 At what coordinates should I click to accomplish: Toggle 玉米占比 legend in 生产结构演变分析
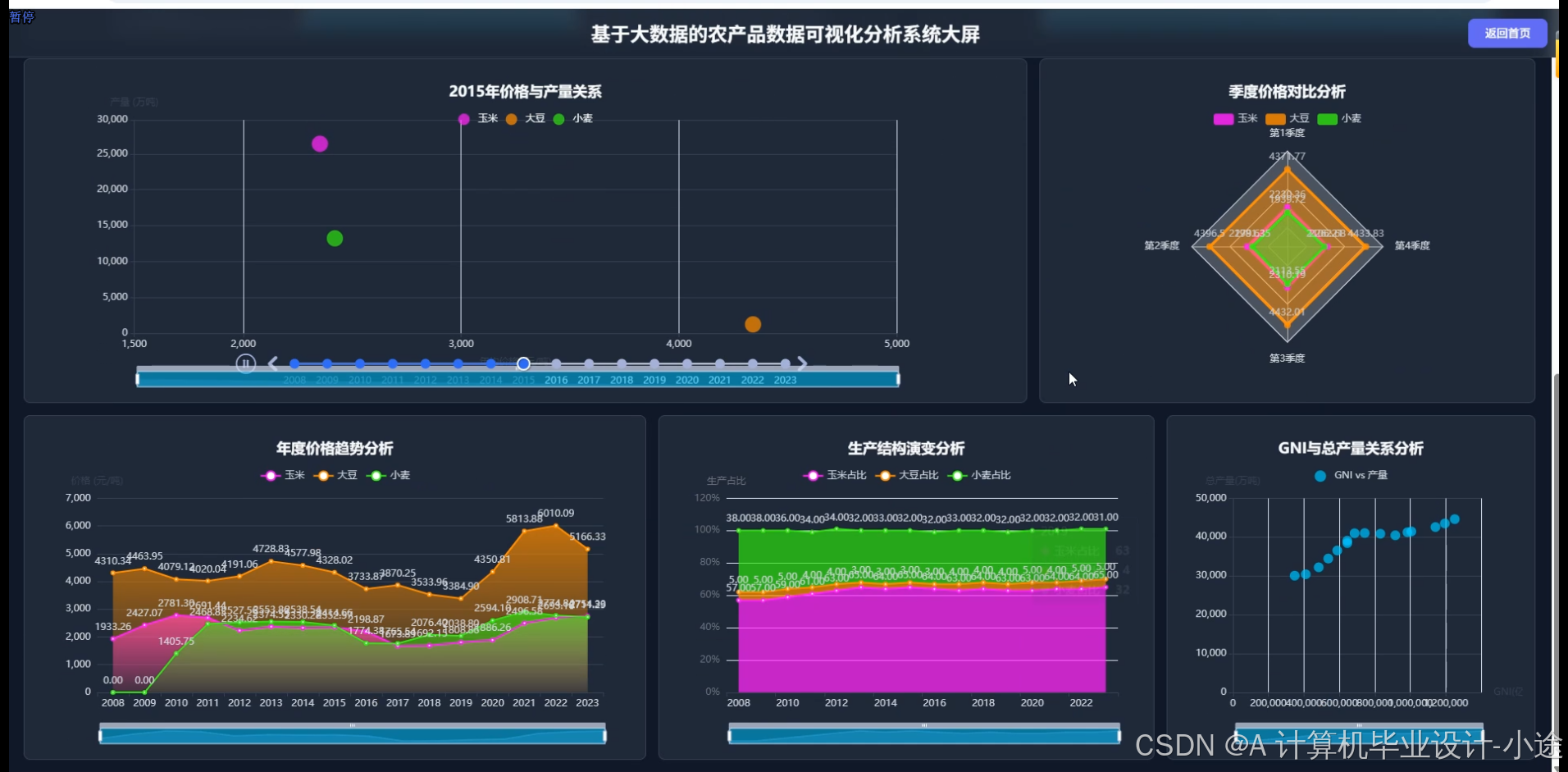click(835, 475)
